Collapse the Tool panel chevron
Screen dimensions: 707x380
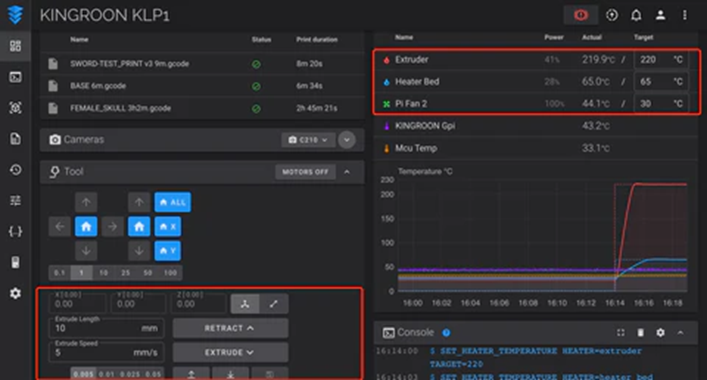(x=347, y=172)
